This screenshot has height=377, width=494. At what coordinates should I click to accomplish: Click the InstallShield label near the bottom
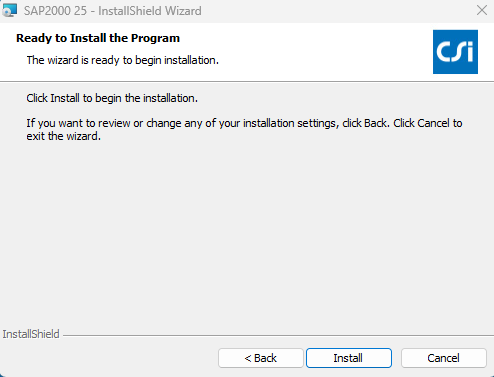(31, 334)
